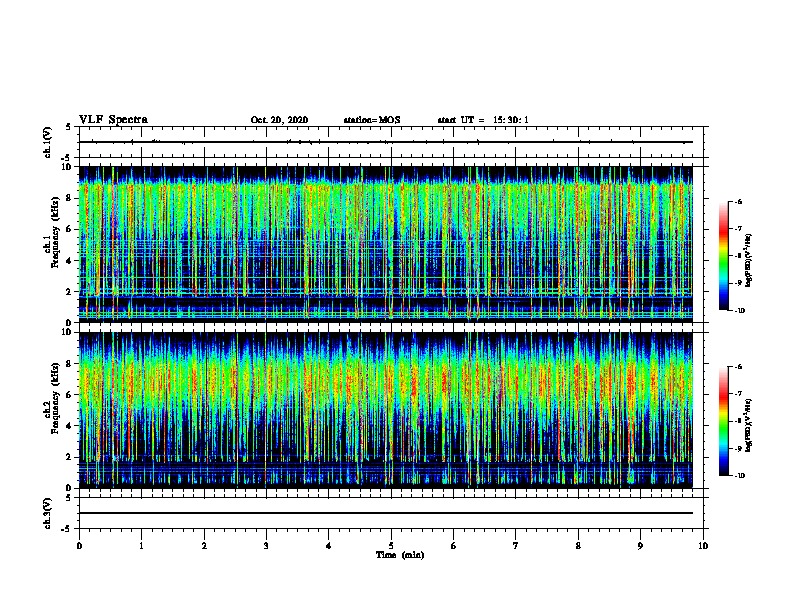Viewport: 792px width, 612px height.
Task: Click the "1" minute tick label
Action: pyautogui.click(x=142, y=546)
